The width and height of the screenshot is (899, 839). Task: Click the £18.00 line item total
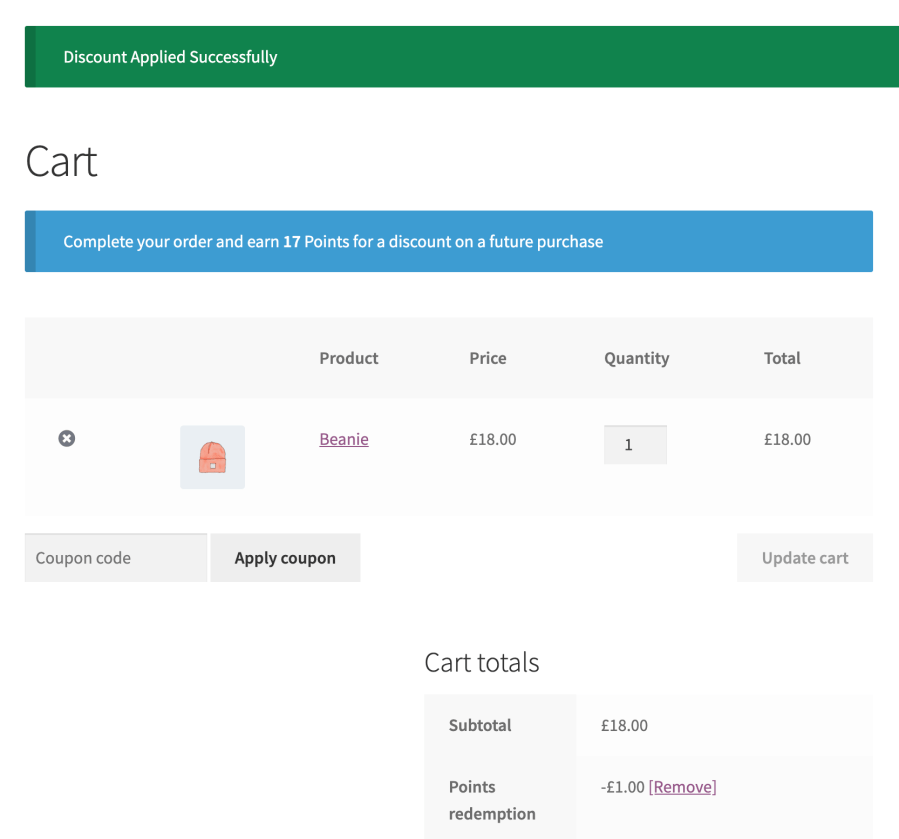pos(786,439)
